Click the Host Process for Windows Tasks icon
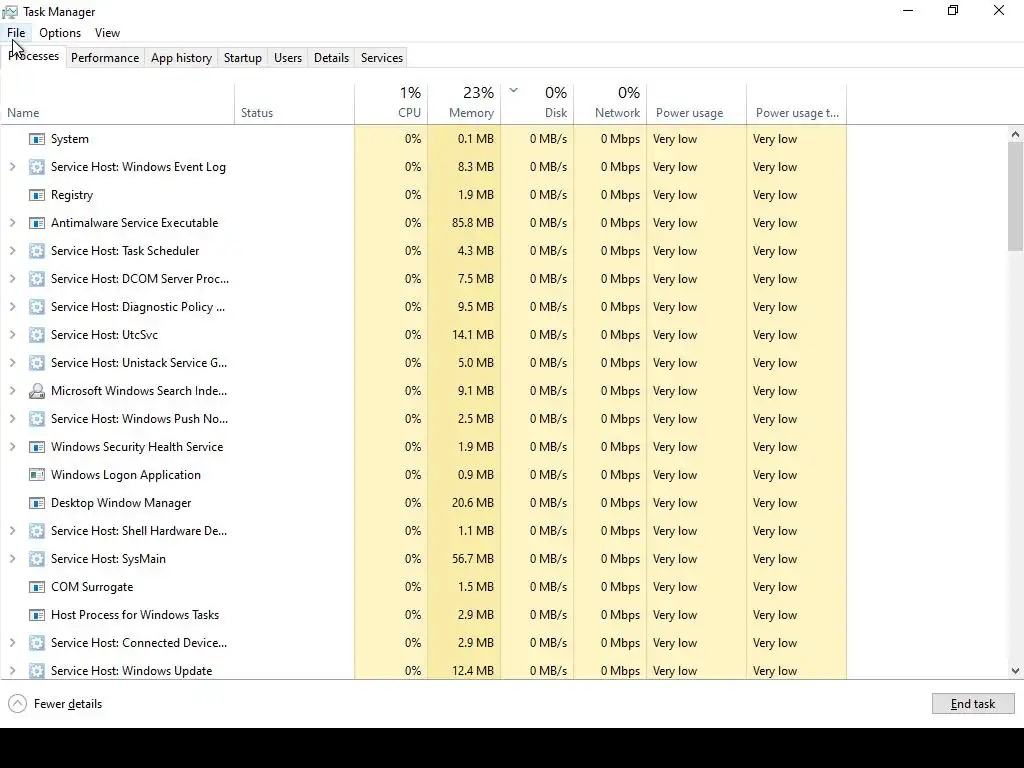This screenshot has width=1024, height=768. 37,615
